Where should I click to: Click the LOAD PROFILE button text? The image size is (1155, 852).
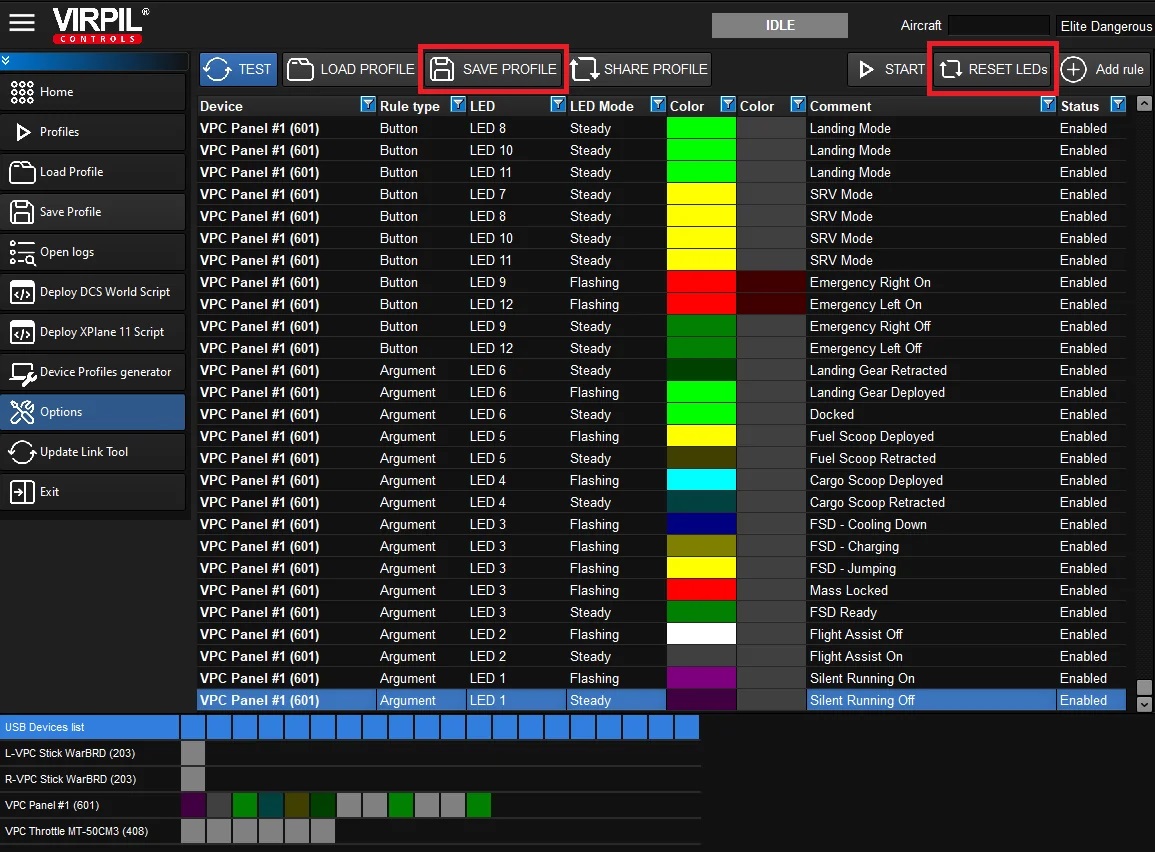pyautogui.click(x=367, y=69)
